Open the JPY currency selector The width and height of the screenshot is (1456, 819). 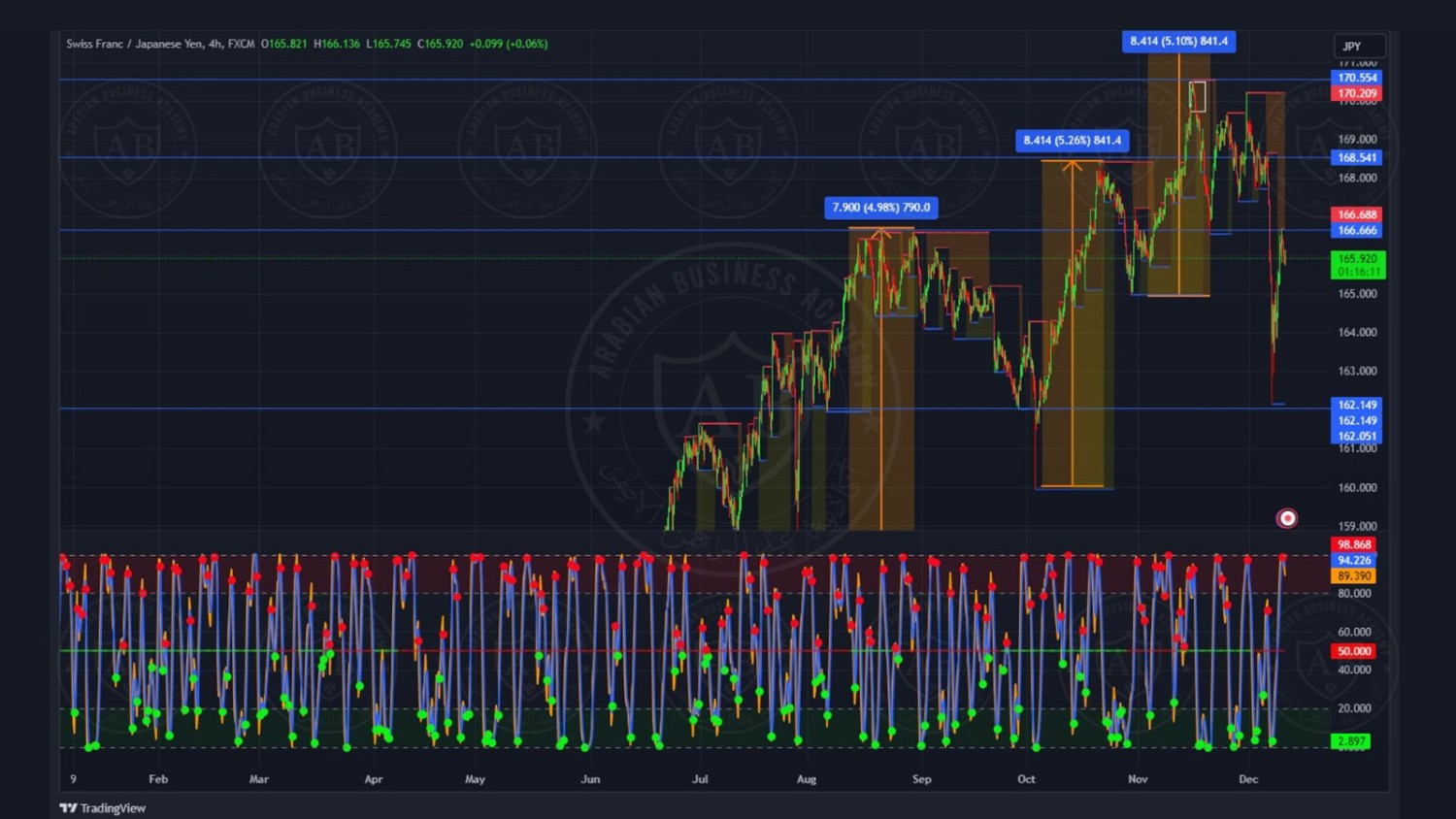(x=1359, y=47)
